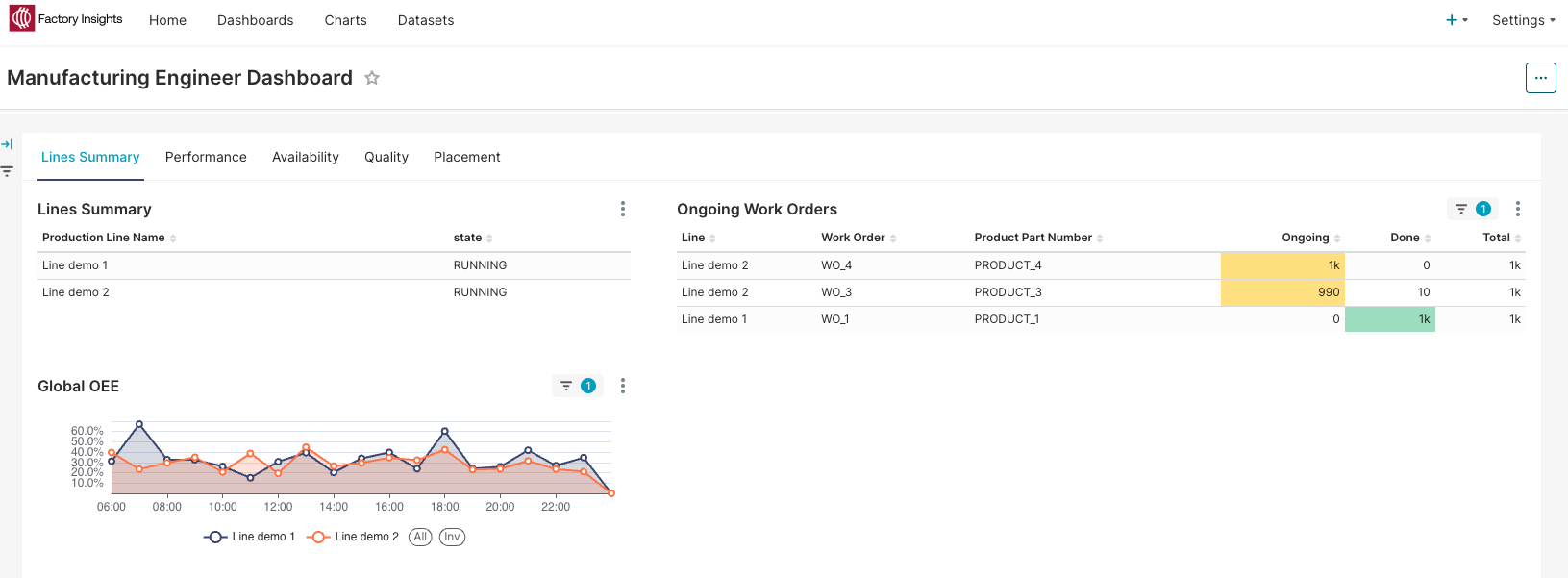Toggle Line demo 1 series in legend

click(x=250, y=537)
